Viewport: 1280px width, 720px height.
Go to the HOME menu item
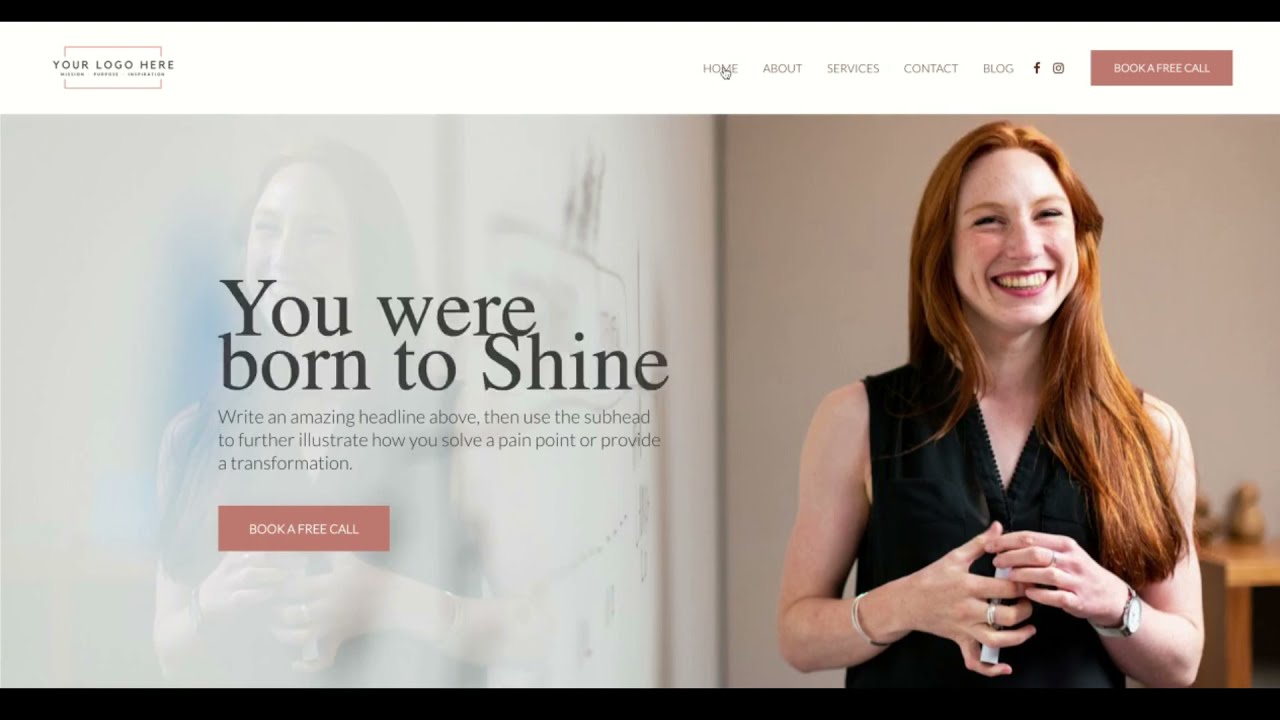pos(720,68)
